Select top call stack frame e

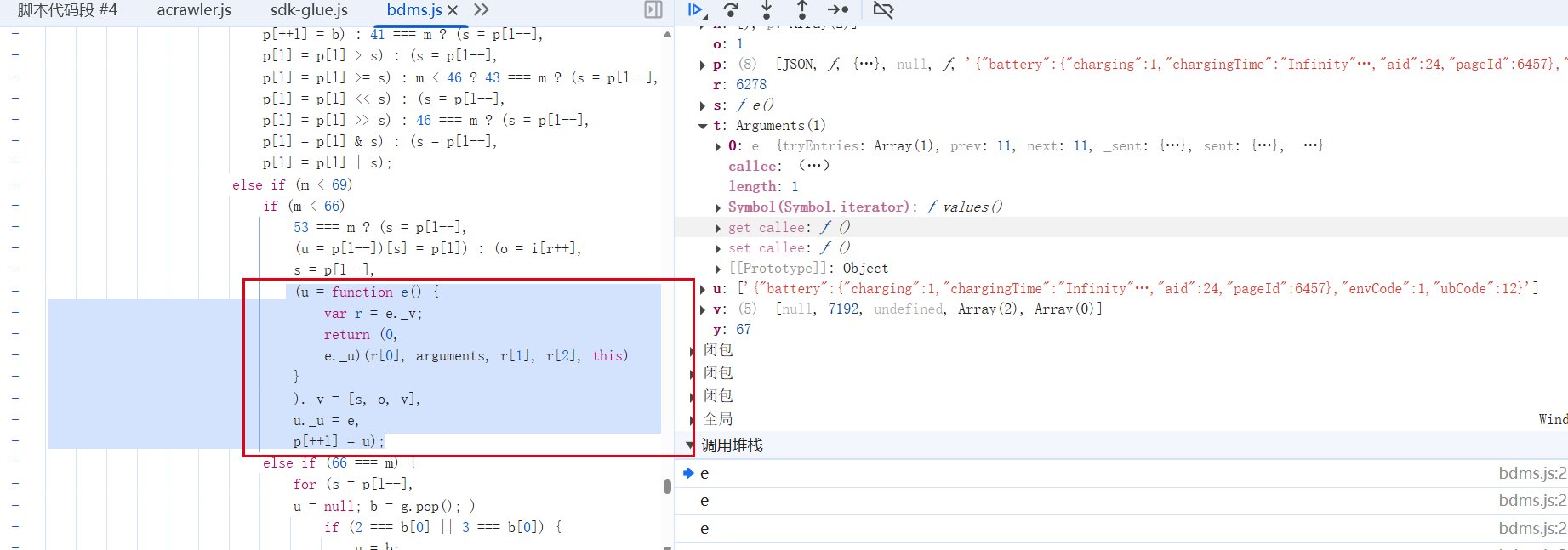(1121, 473)
